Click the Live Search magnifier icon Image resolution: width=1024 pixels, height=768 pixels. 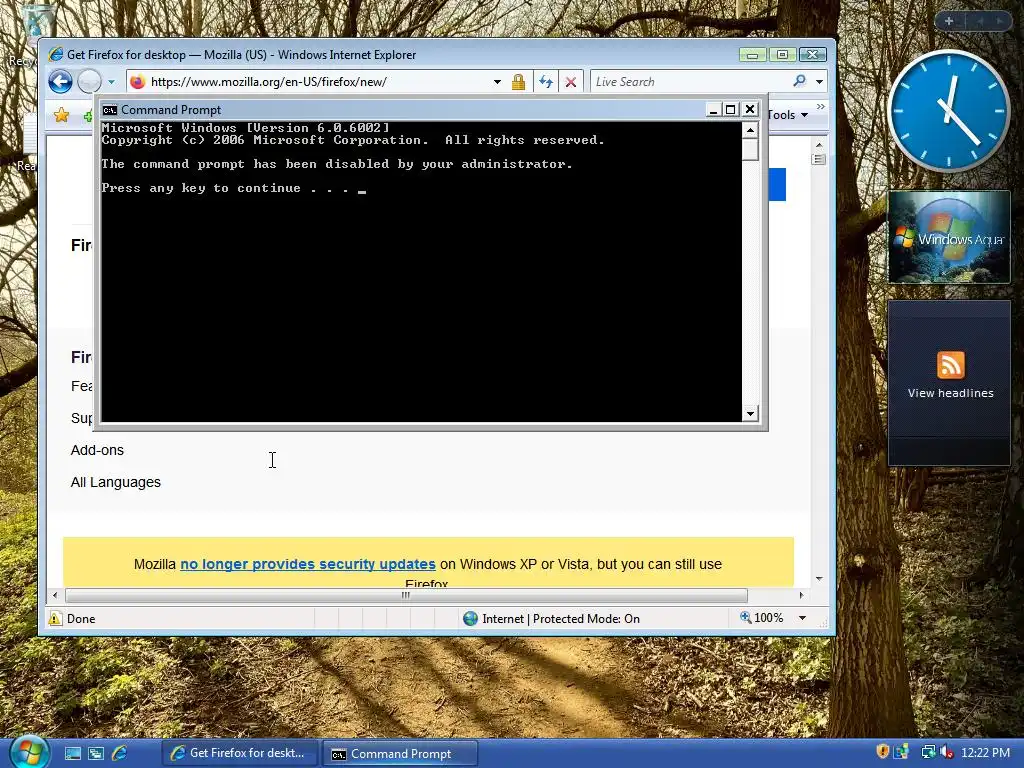799,81
